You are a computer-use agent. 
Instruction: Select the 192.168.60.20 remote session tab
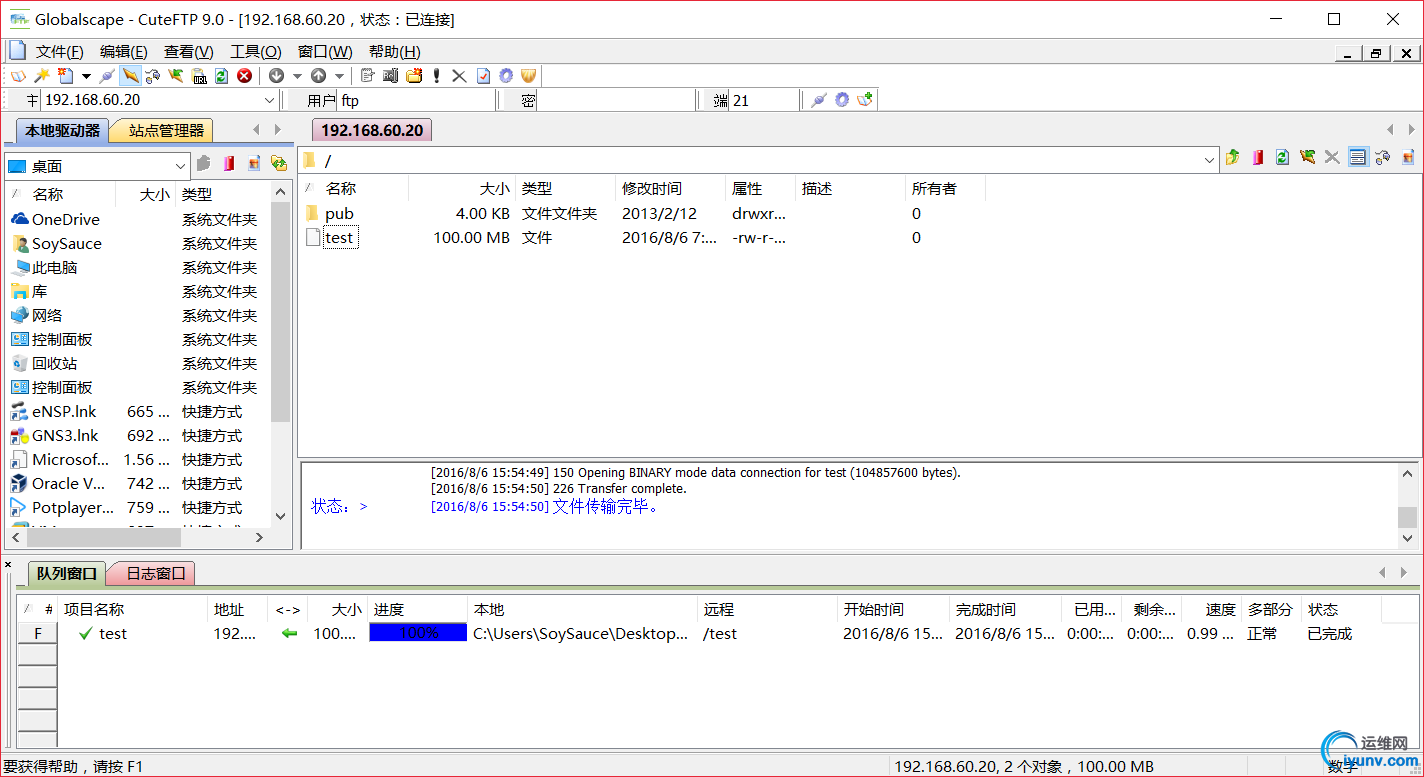pos(372,130)
